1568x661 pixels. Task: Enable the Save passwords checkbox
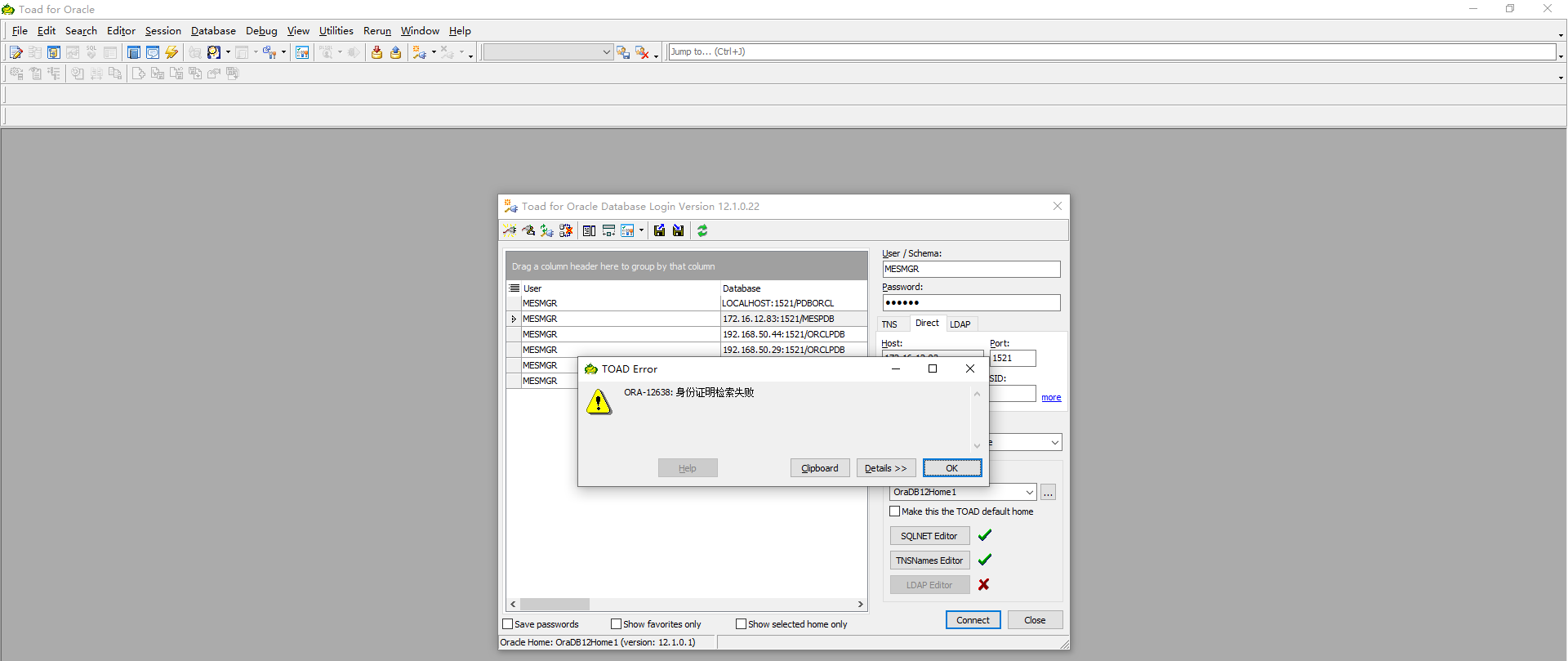tap(508, 624)
